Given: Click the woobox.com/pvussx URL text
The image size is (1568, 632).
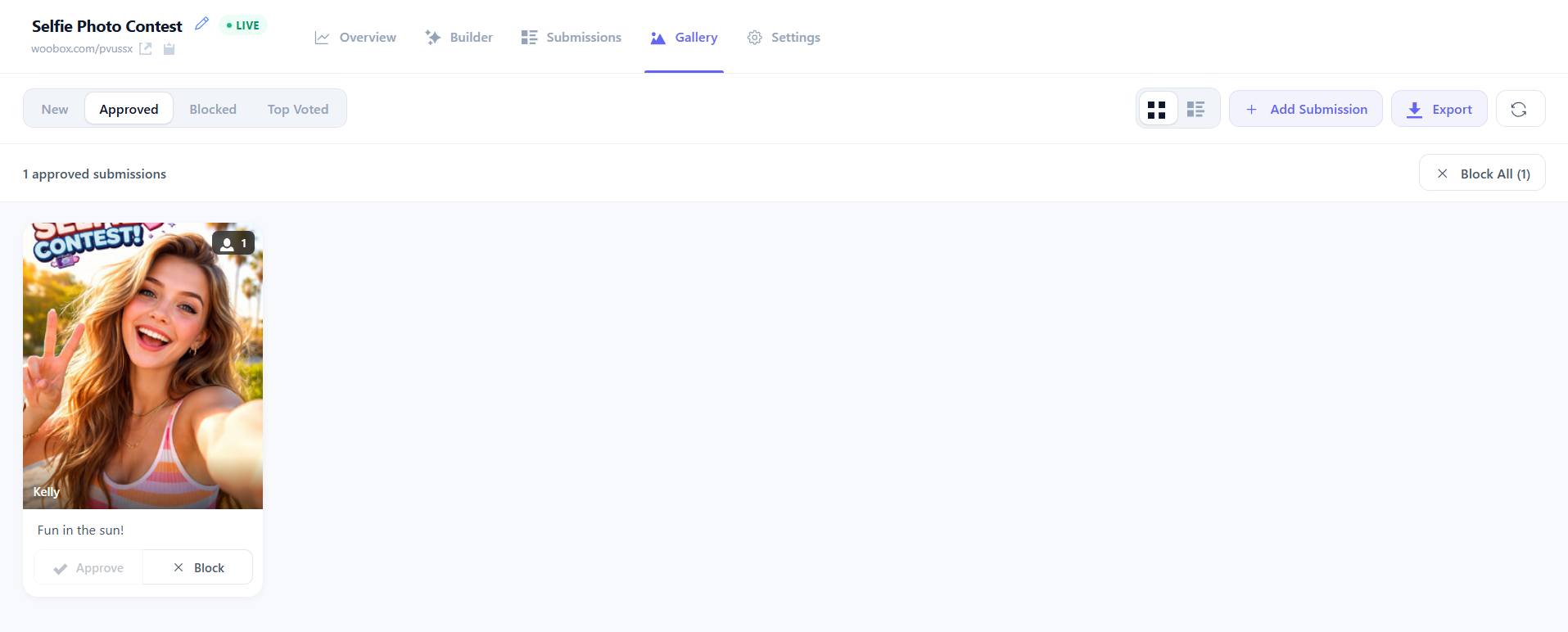Looking at the screenshot, I should tap(82, 48).
